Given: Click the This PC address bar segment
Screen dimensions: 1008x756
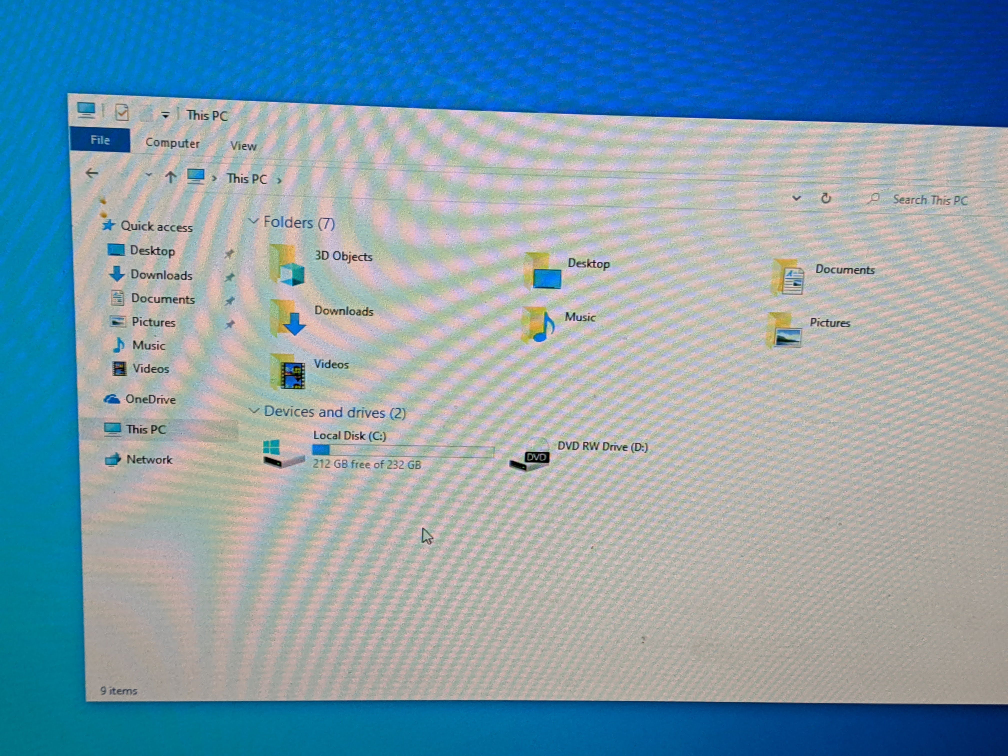Looking at the screenshot, I should [246, 179].
